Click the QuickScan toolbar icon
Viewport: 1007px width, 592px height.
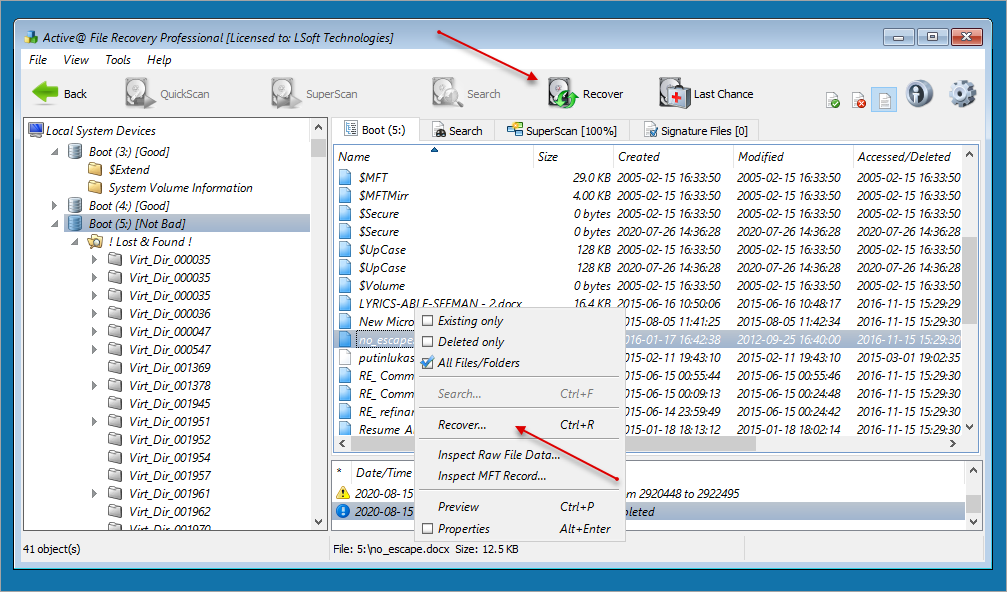139,93
